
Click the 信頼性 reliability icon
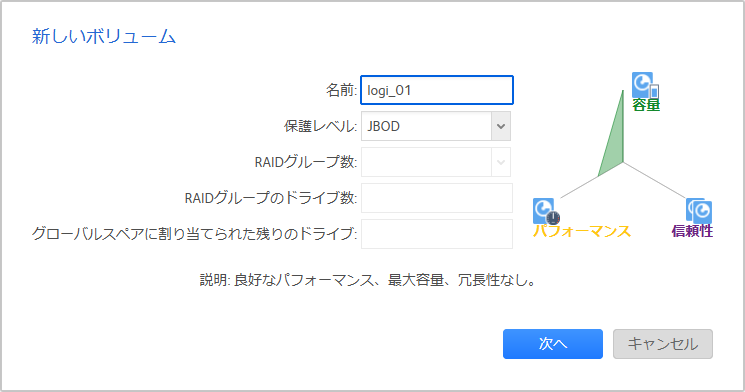[x=698, y=211]
